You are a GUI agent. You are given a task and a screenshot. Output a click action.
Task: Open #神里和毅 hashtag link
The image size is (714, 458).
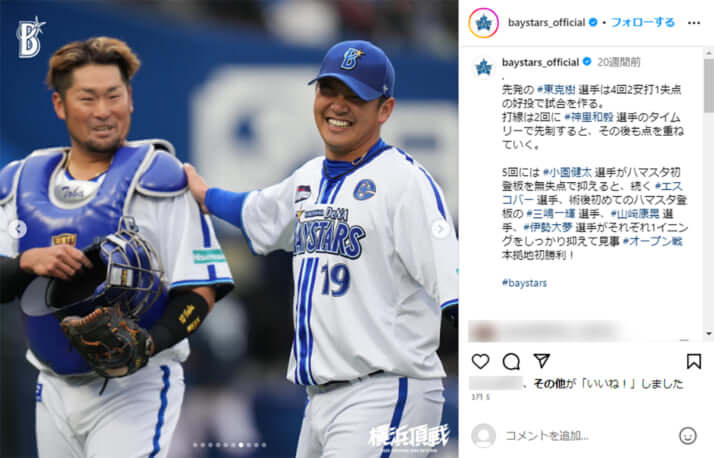click(589, 117)
